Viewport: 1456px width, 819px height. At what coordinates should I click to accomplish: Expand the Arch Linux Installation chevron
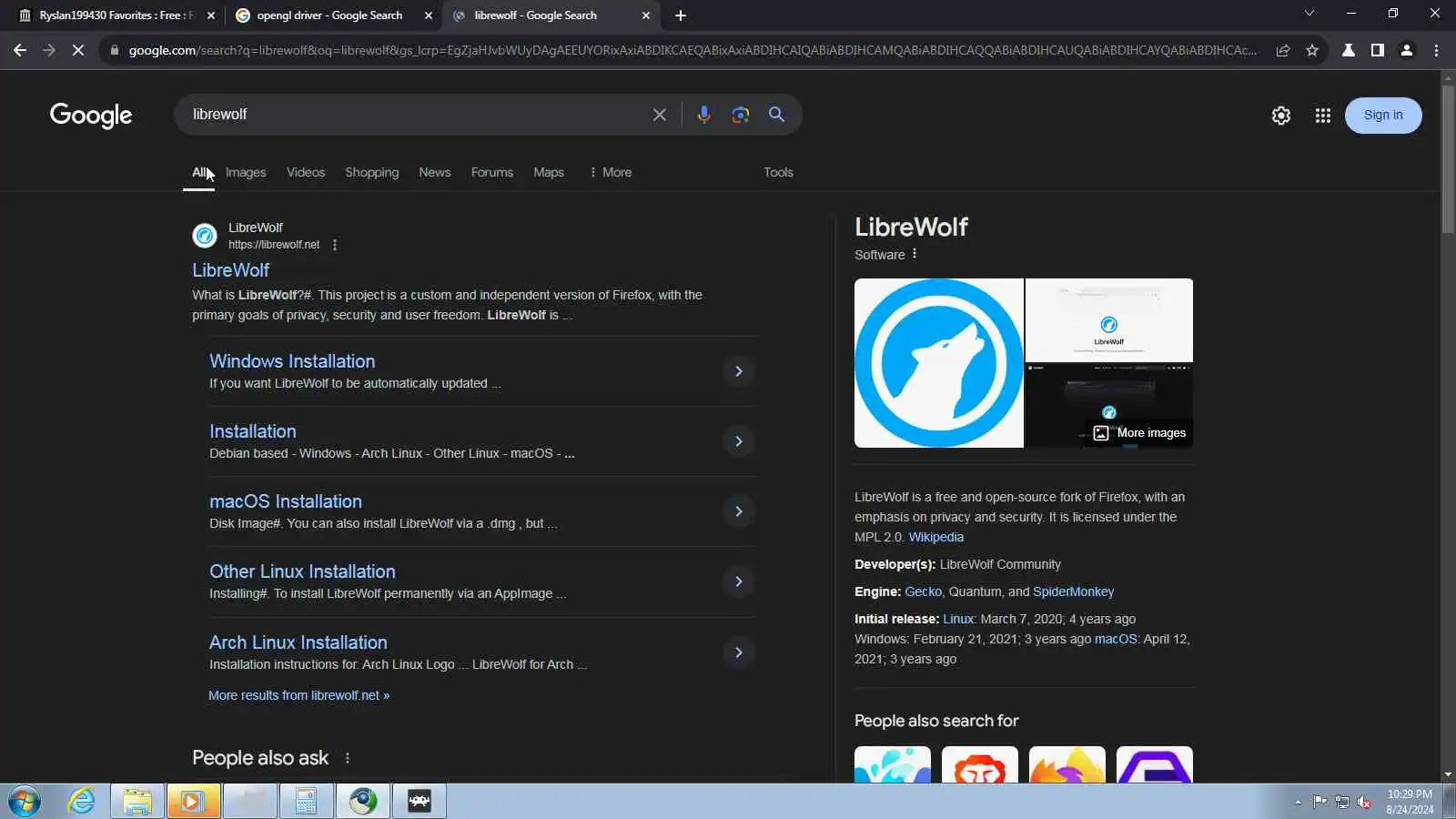[739, 652]
